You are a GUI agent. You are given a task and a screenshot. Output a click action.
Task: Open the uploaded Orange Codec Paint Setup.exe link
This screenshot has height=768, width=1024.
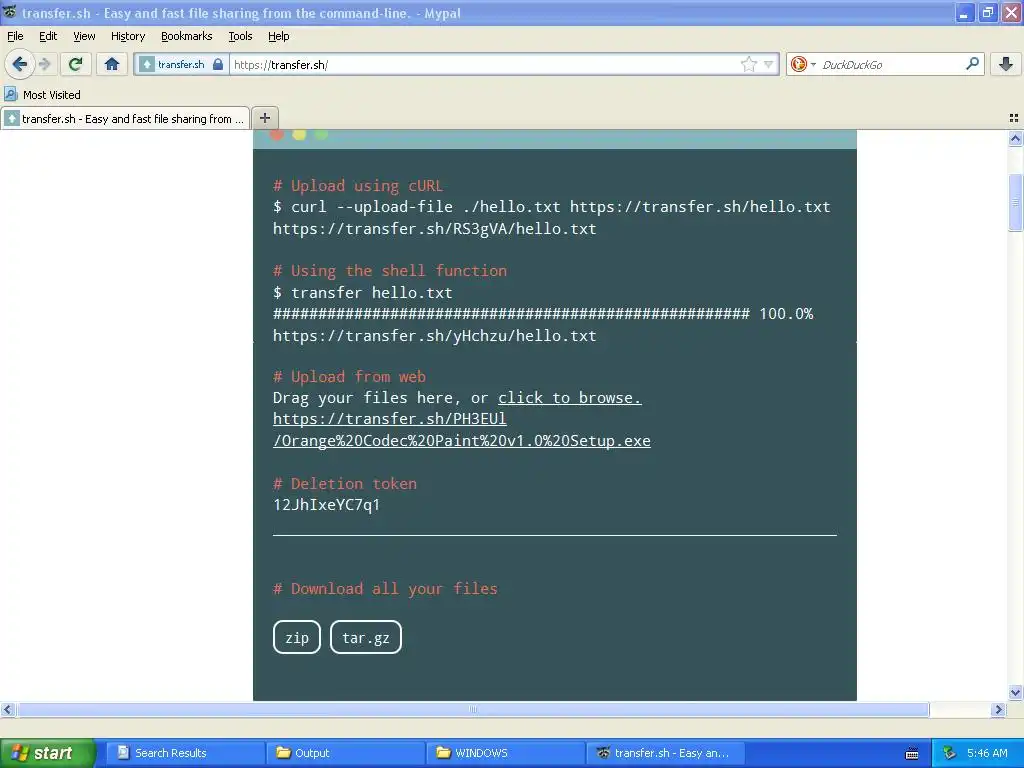click(462, 430)
